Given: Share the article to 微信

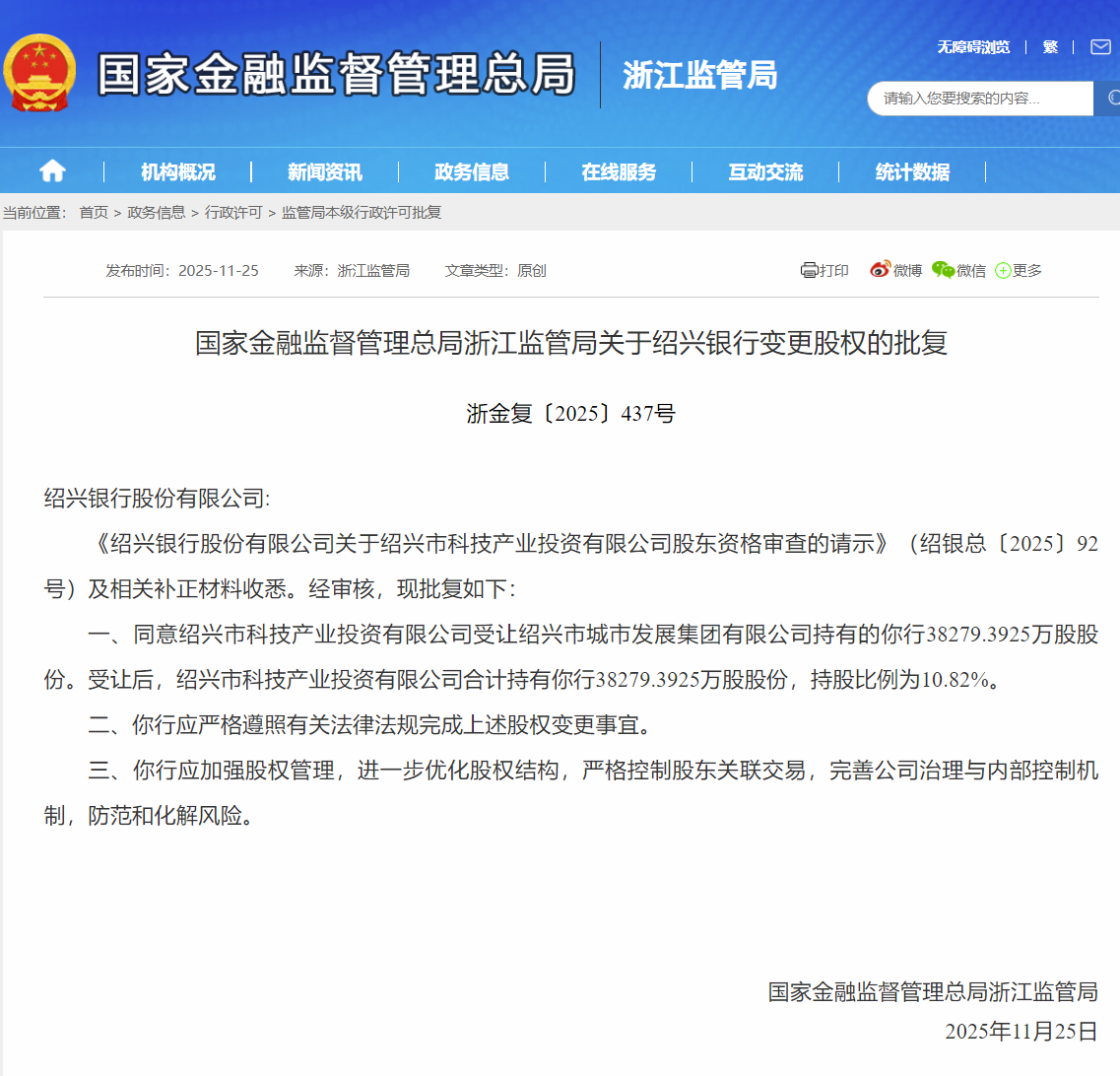Looking at the screenshot, I should (958, 270).
